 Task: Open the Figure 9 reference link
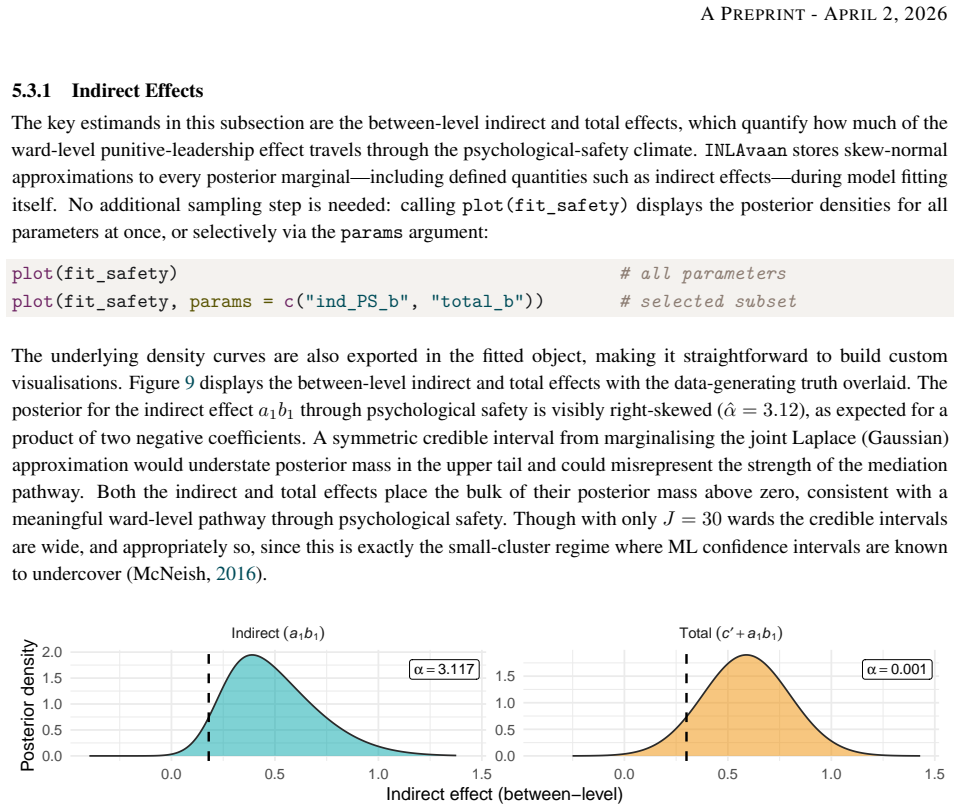(x=190, y=383)
